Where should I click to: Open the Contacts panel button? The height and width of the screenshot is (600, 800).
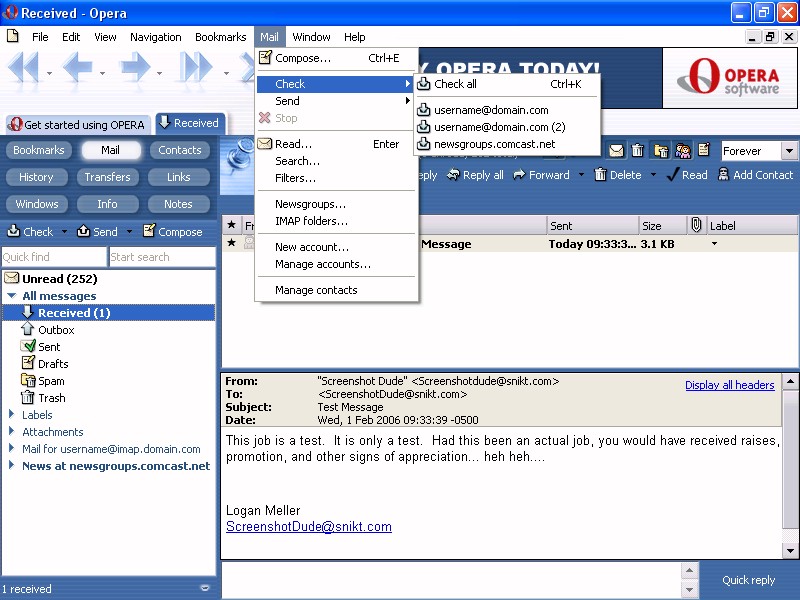[x=180, y=150]
